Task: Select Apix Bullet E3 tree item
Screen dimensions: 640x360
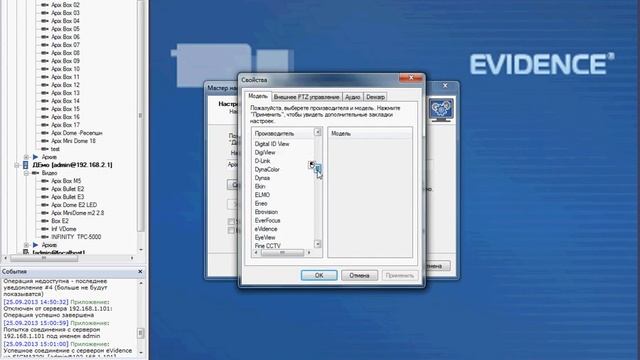Action: 67,197
